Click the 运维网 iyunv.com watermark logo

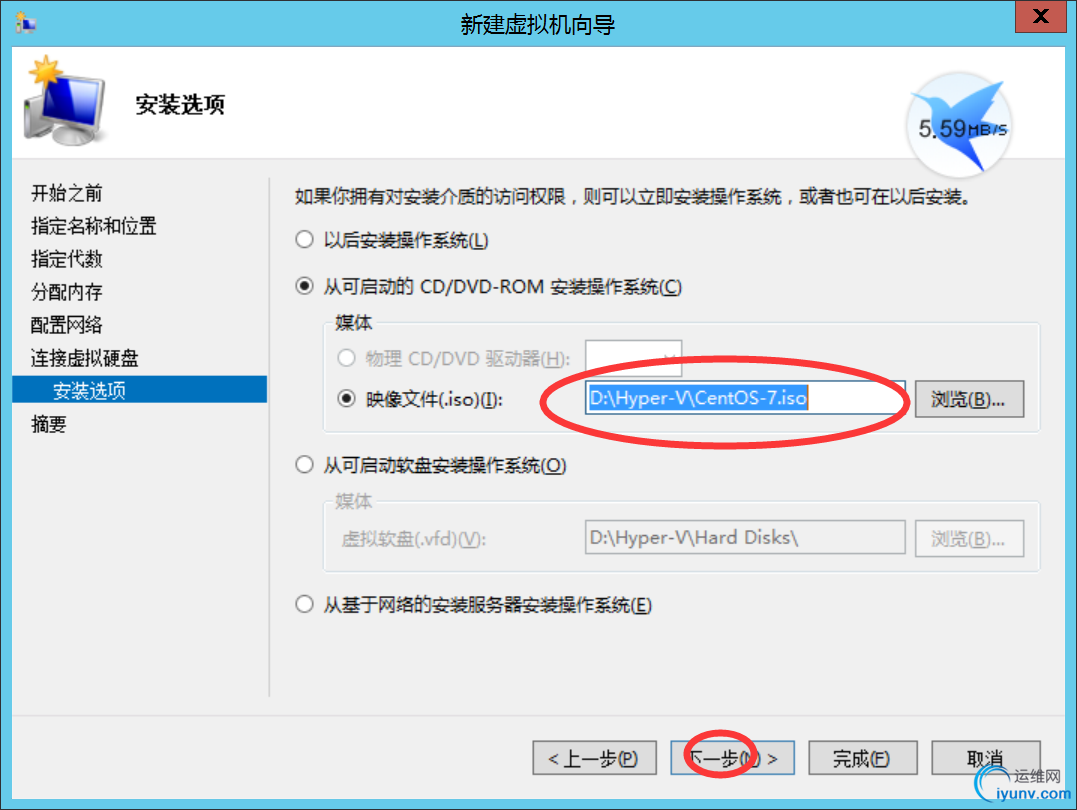pos(1023,785)
